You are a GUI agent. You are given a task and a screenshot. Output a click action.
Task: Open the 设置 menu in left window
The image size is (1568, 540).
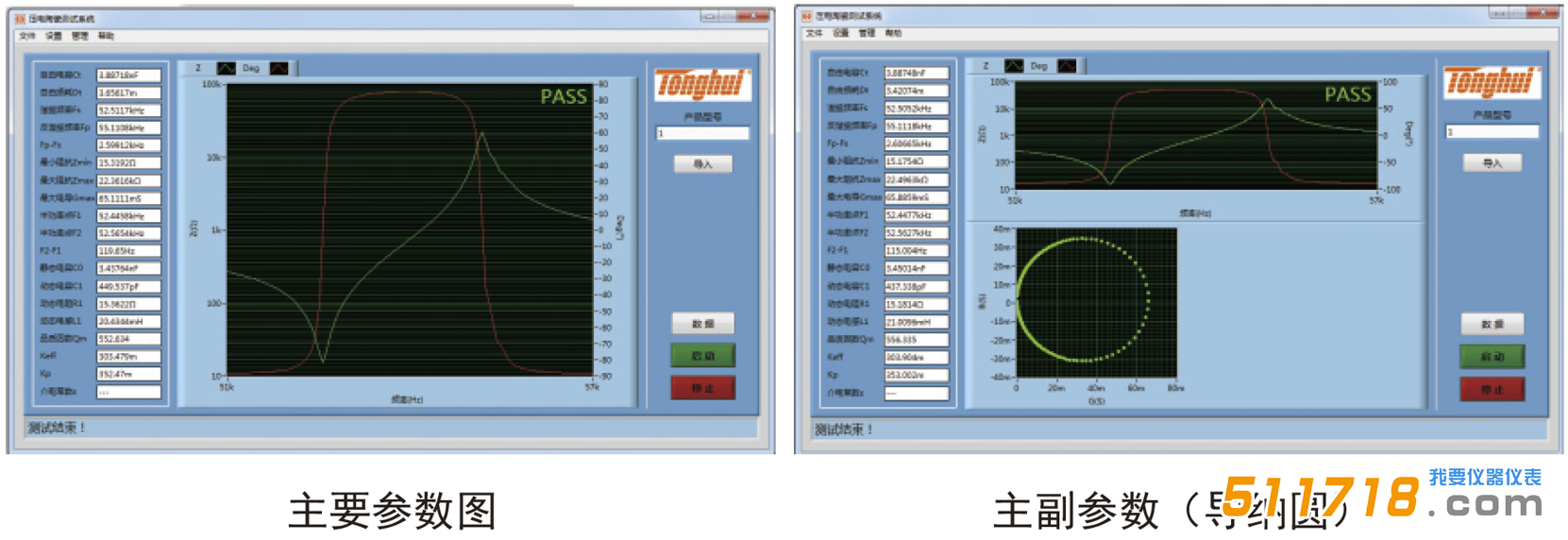click(54, 36)
